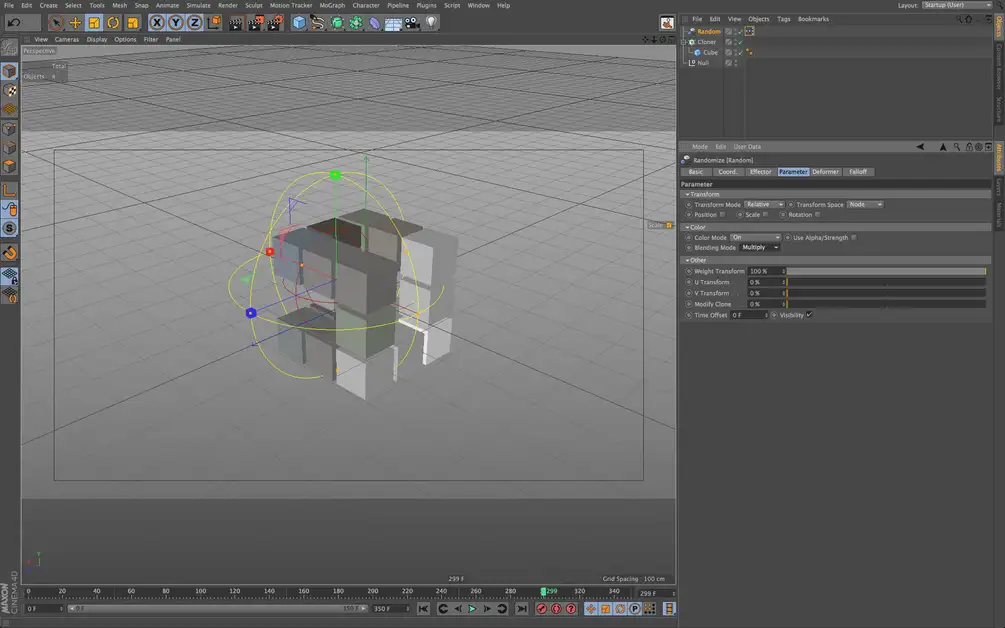Open Object Manager Bookmarks menu
The height and width of the screenshot is (628, 1005).
[x=813, y=19]
